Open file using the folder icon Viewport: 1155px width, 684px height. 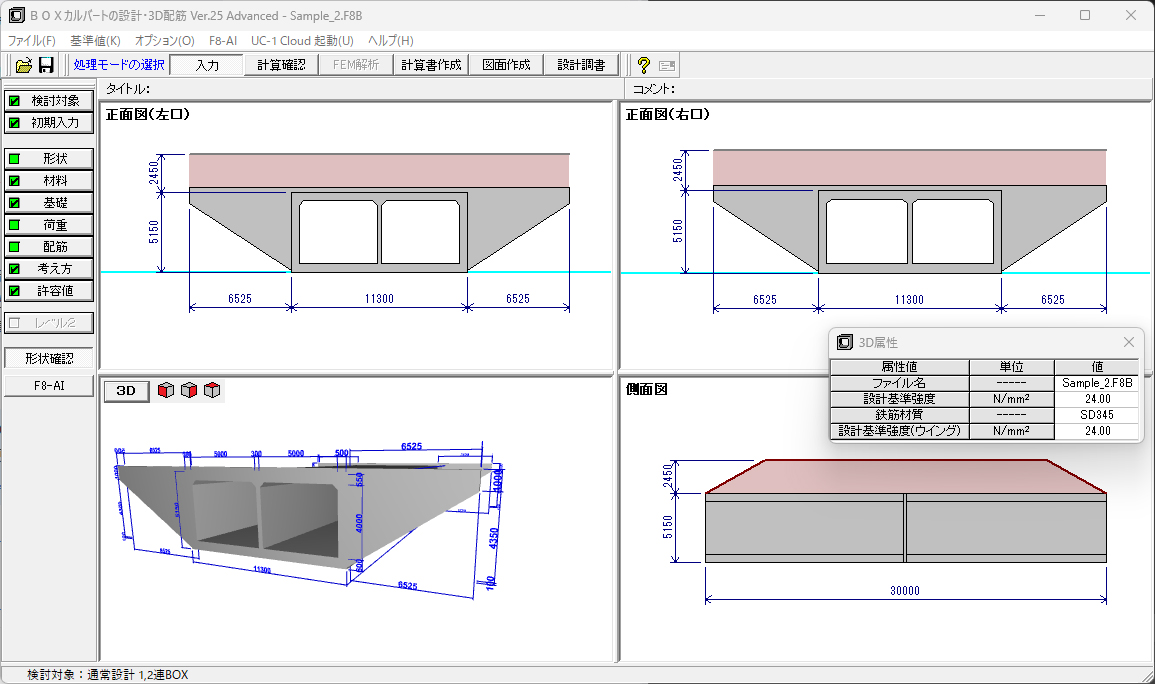[x=24, y=66]
